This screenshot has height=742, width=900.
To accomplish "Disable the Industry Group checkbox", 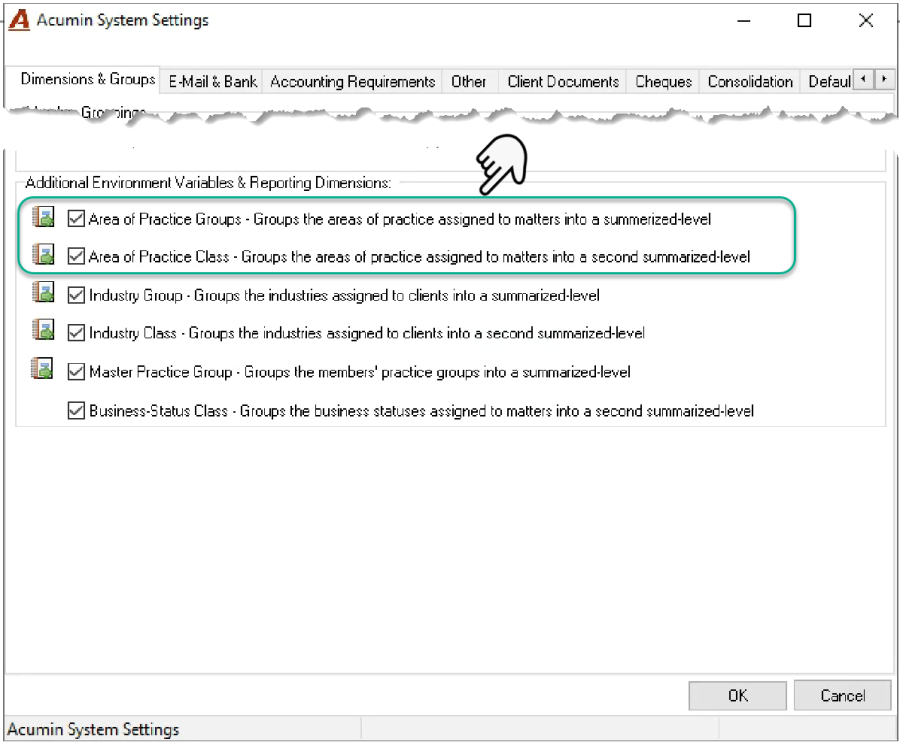I will (x=76, y=295).
